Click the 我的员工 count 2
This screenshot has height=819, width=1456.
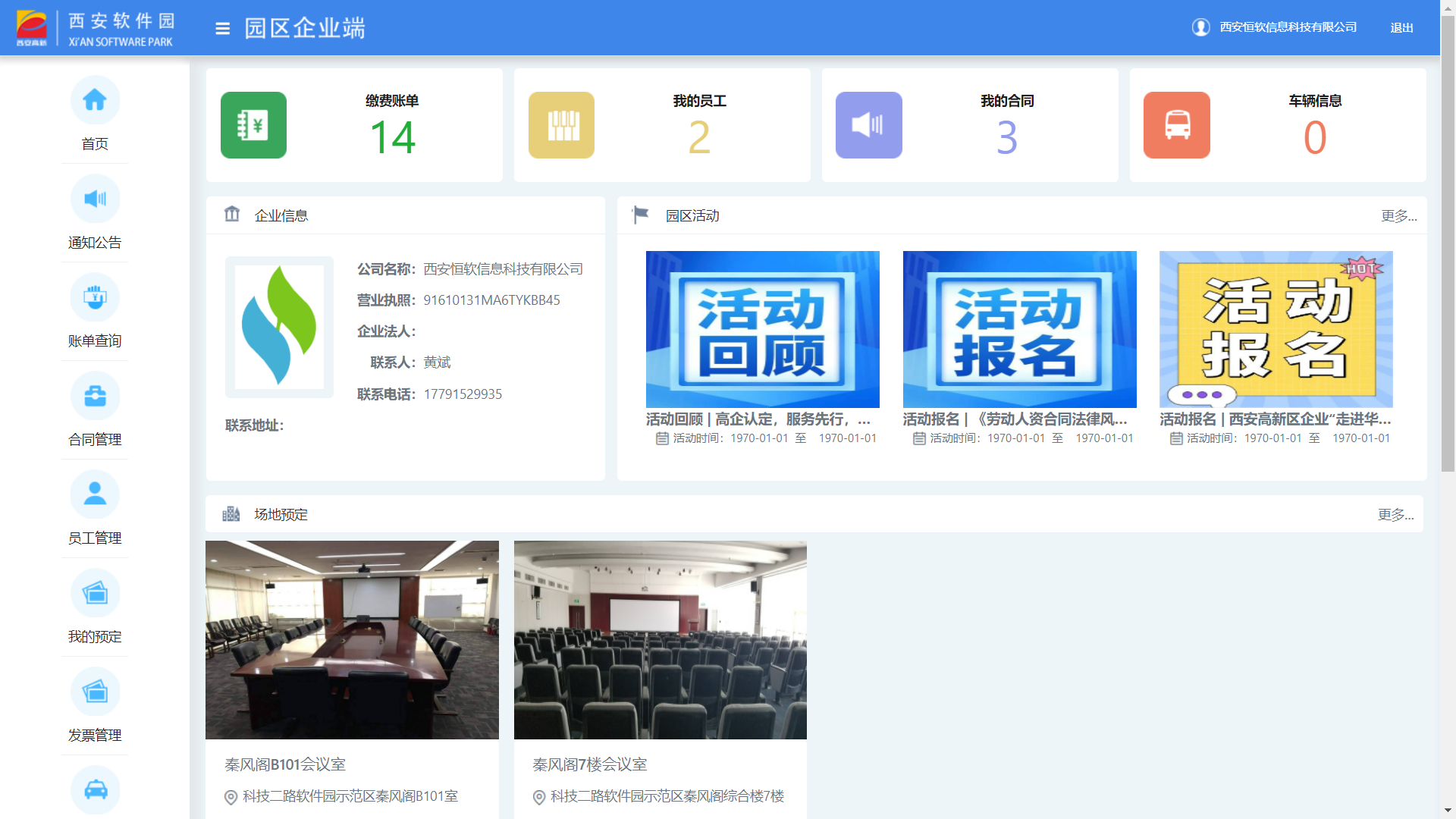(699, 138)
